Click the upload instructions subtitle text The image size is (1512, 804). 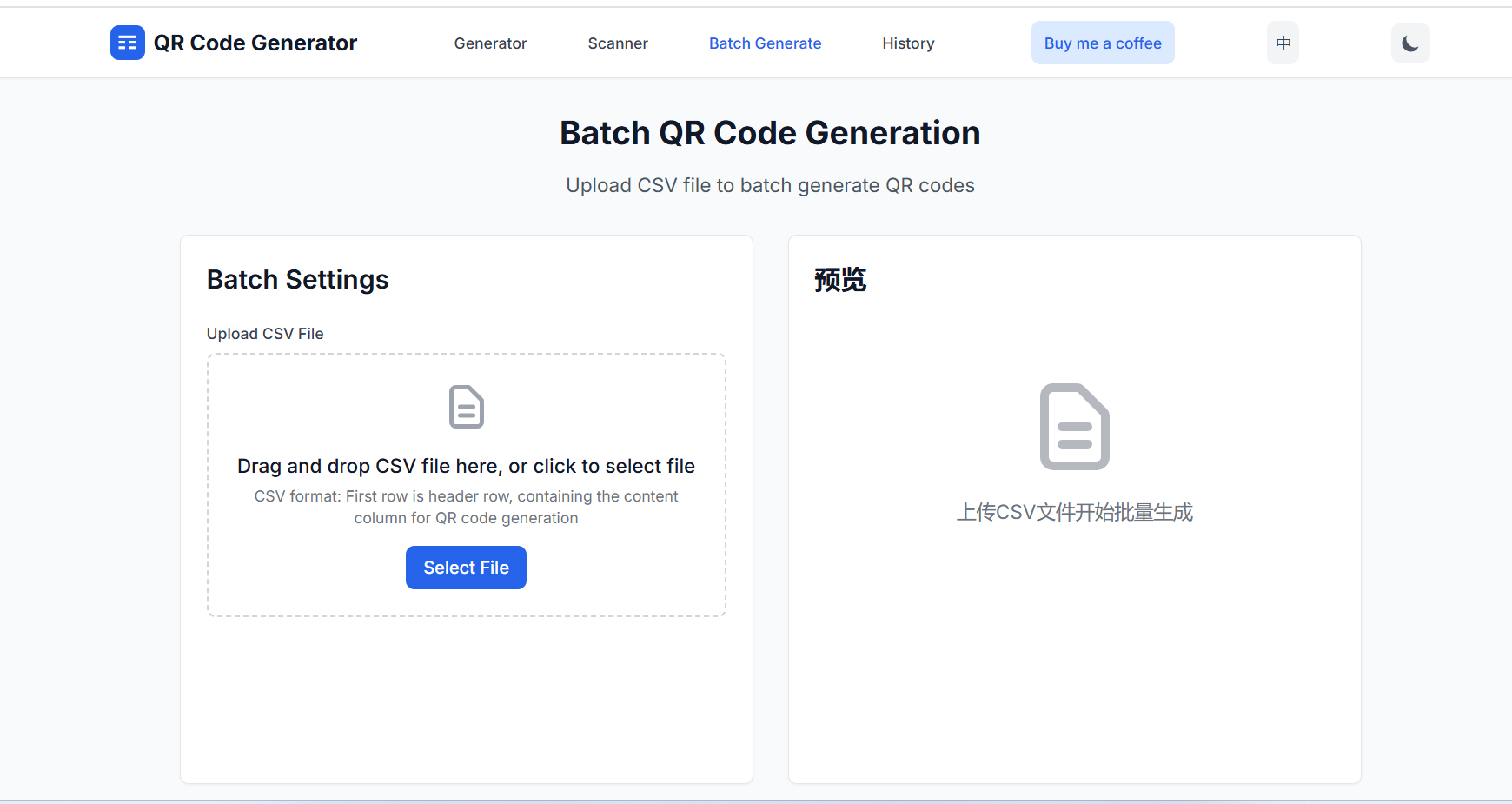tap(769, 184)
